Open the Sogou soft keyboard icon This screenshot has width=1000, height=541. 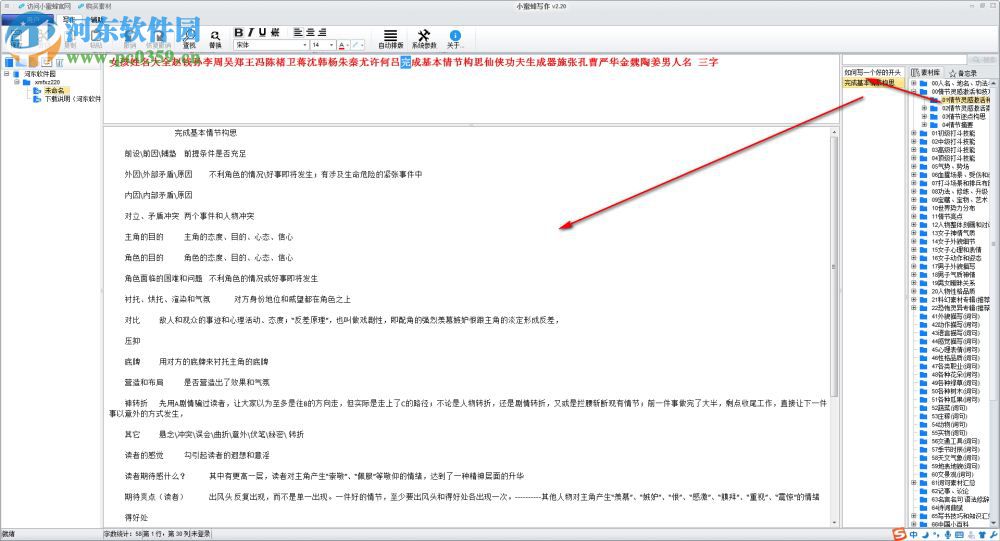(x=959, y=535)
